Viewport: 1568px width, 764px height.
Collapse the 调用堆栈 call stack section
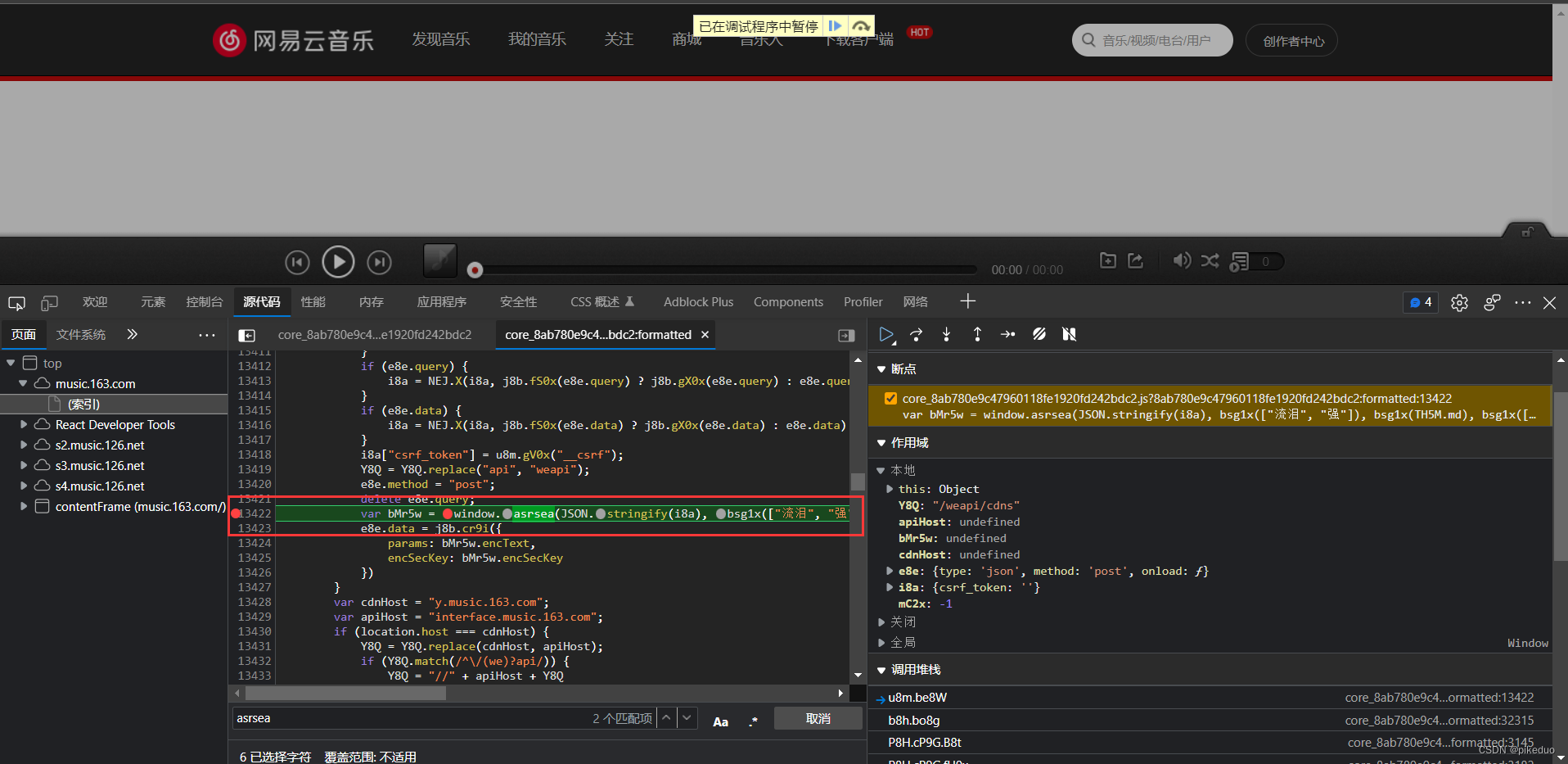(881, 670)
